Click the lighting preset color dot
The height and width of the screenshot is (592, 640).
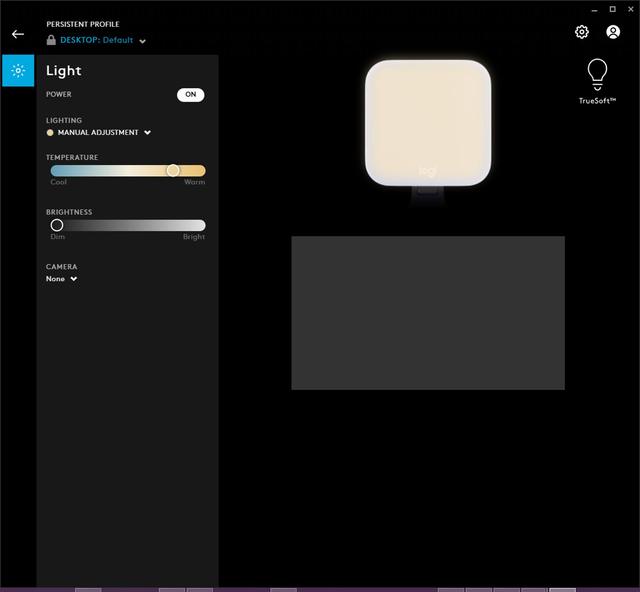pos(50,133)
